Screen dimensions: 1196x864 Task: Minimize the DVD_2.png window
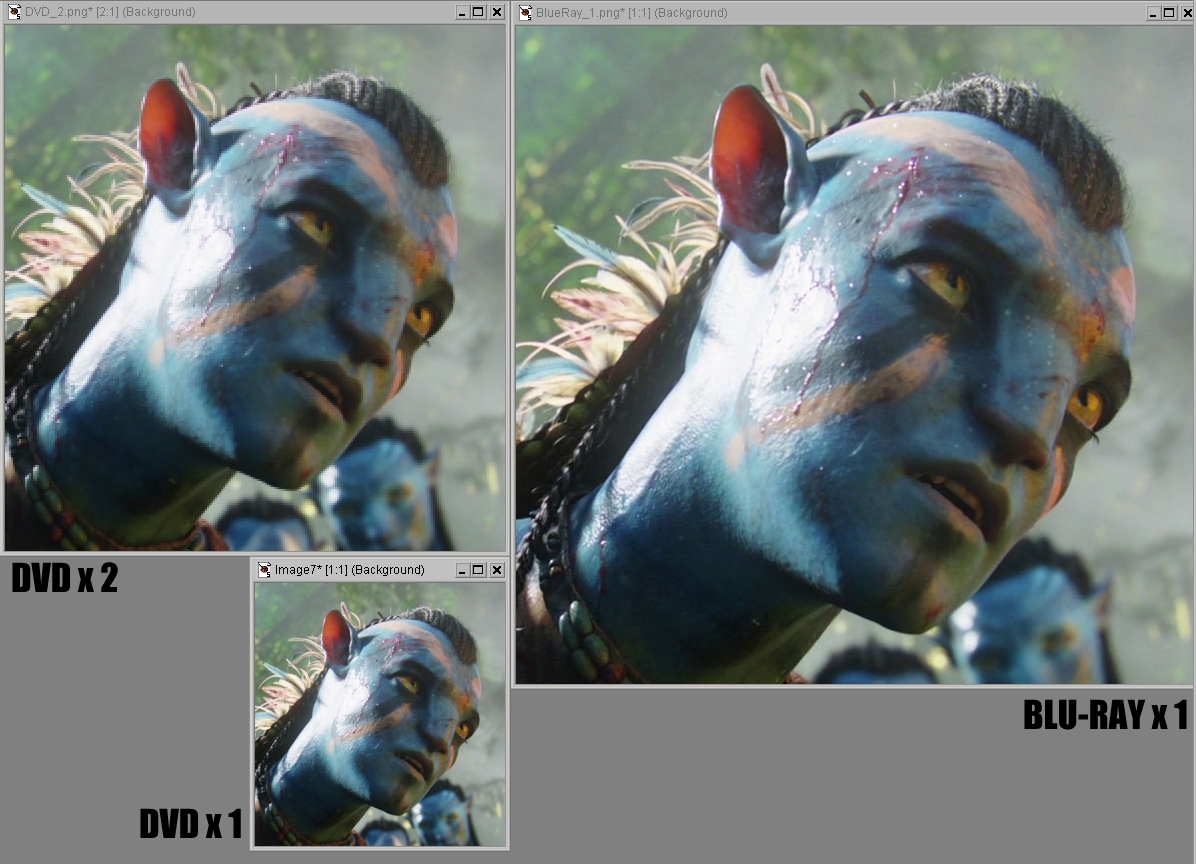point(461,12)
